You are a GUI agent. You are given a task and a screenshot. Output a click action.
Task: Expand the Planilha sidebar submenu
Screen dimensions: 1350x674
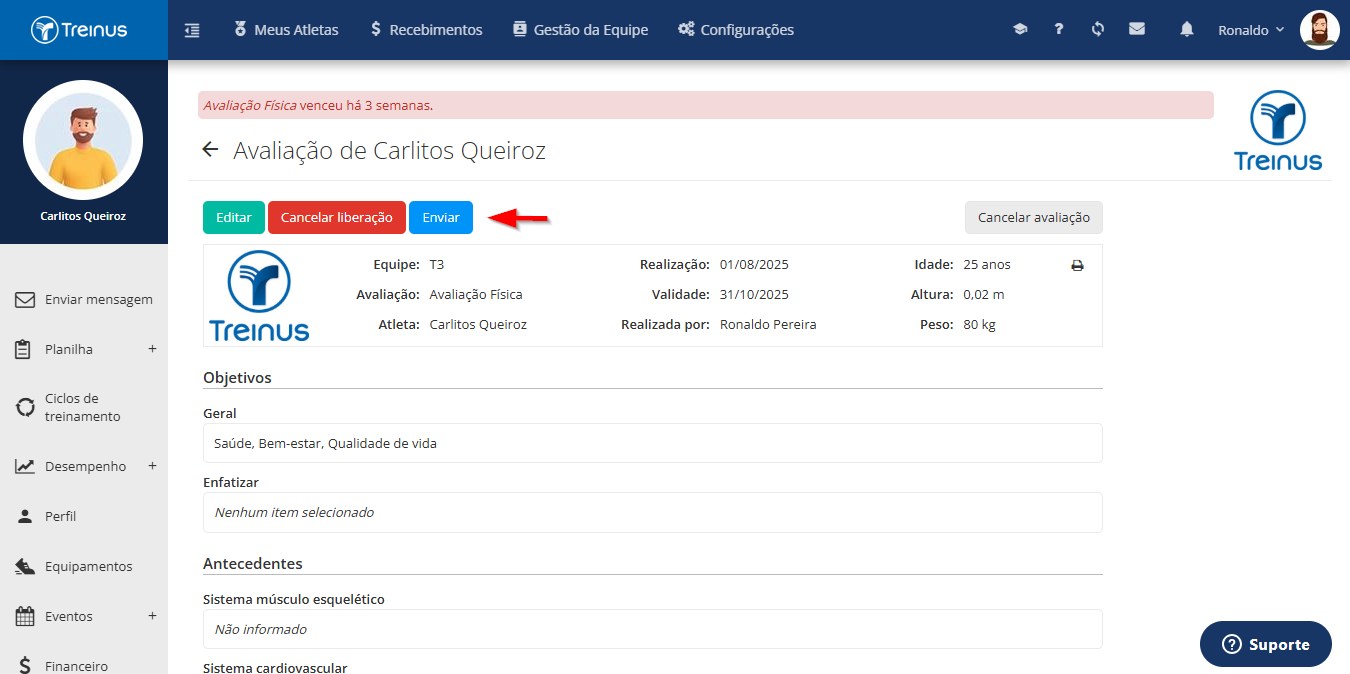[153, 349]
